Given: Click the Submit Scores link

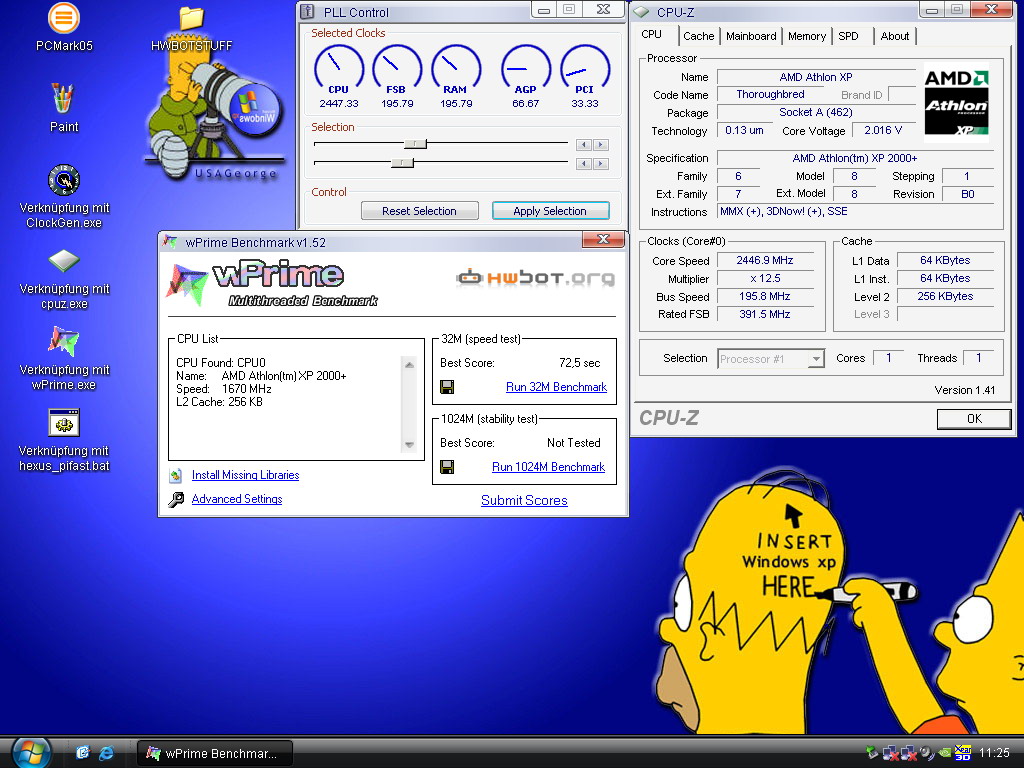Looking at the screenshot, I should [524, 500].
